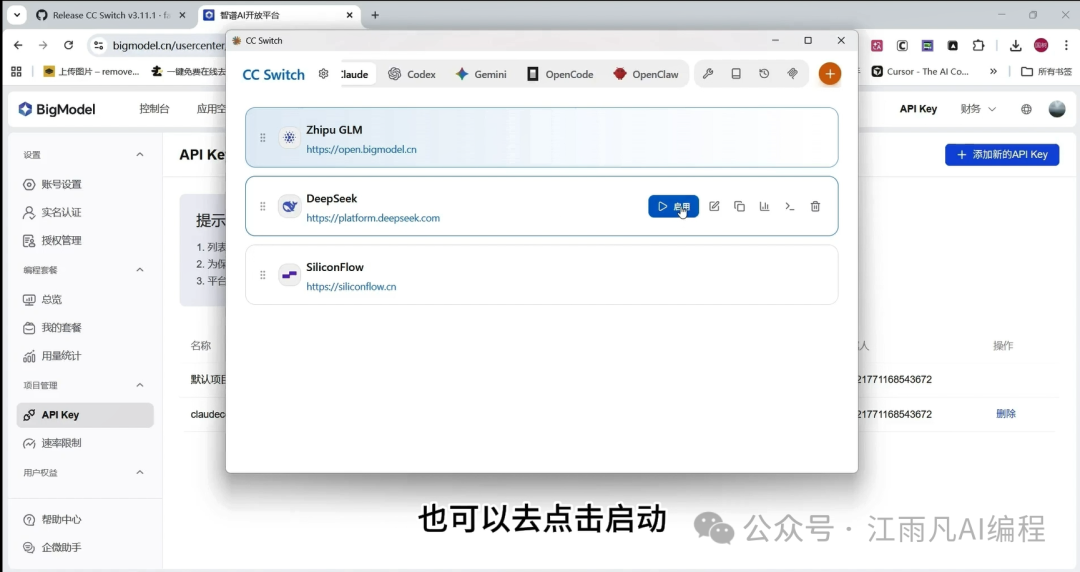Select the Zhipu GLM provider card
Screen dimensions: 1080x572
click(x=541, y=137)
